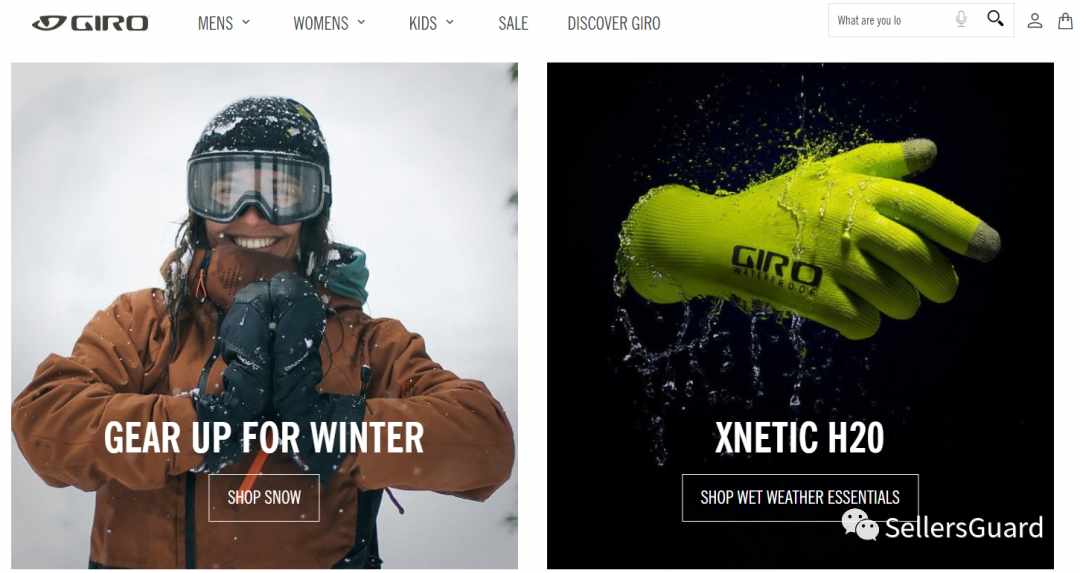Open the Discover Giro menu item
This screenshot has height=573, width=1080.
614,23
